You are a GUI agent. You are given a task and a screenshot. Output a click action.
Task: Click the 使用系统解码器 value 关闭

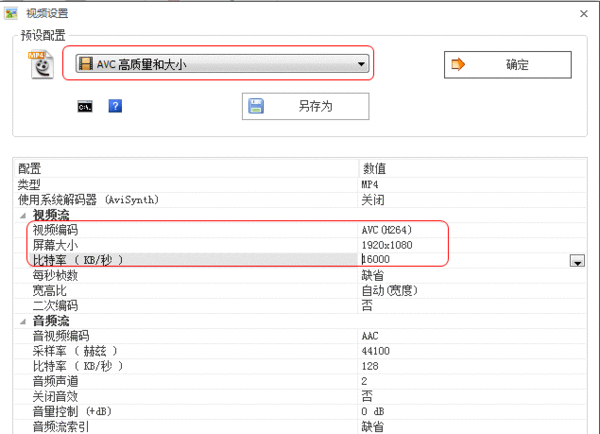[372, 200]
